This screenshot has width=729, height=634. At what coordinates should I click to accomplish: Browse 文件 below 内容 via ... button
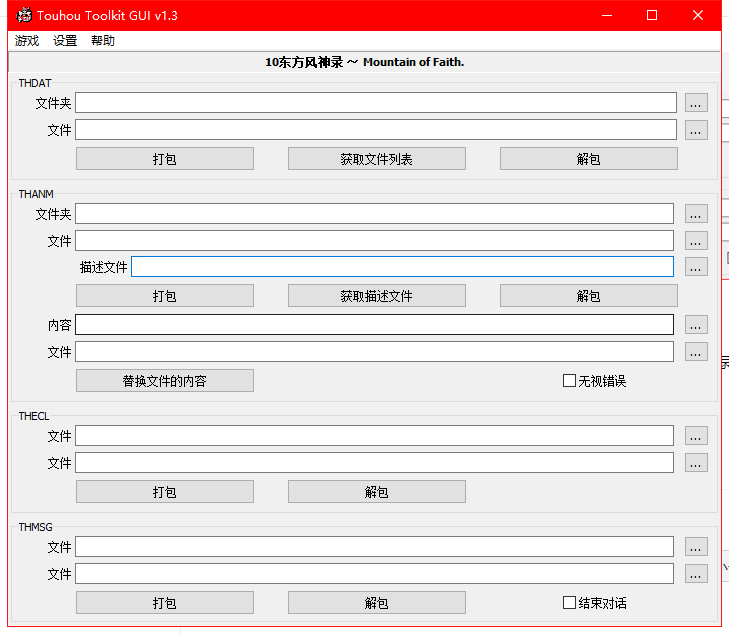pyautogui.click(x=696, y=352)
